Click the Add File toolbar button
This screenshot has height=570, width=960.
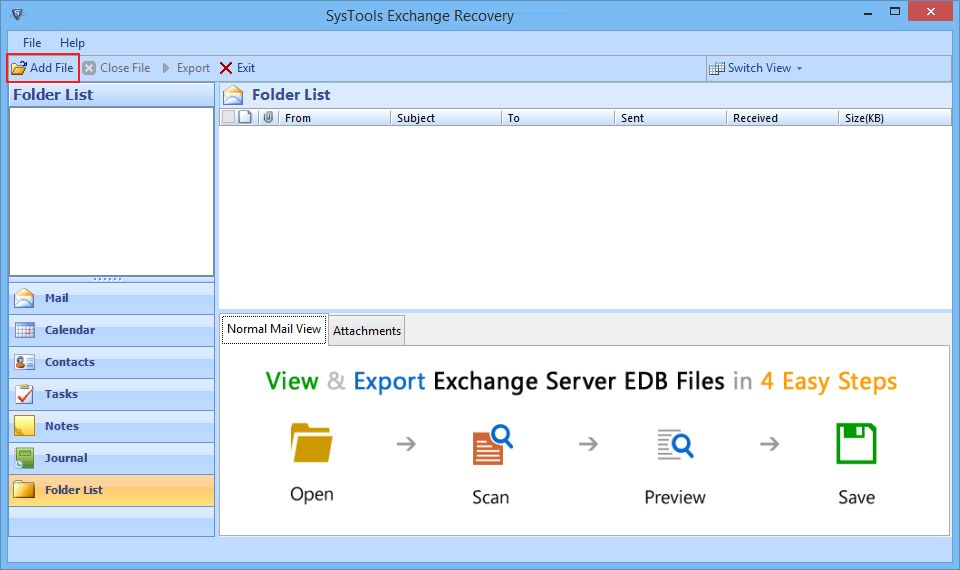pyautogui.click(x=43, y=68)
